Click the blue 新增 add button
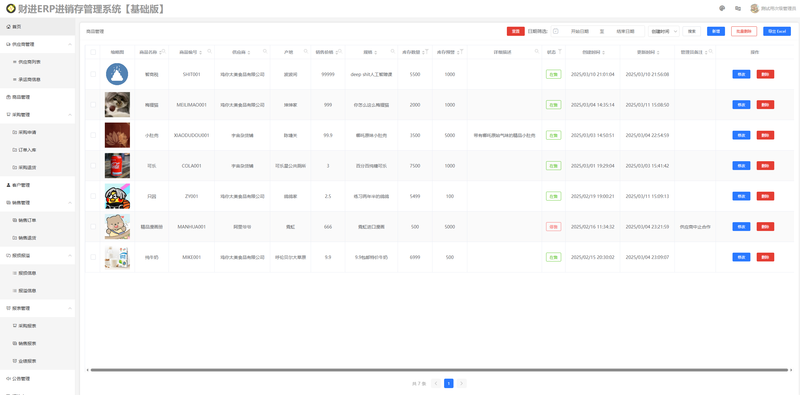 [x=716, y=31]
